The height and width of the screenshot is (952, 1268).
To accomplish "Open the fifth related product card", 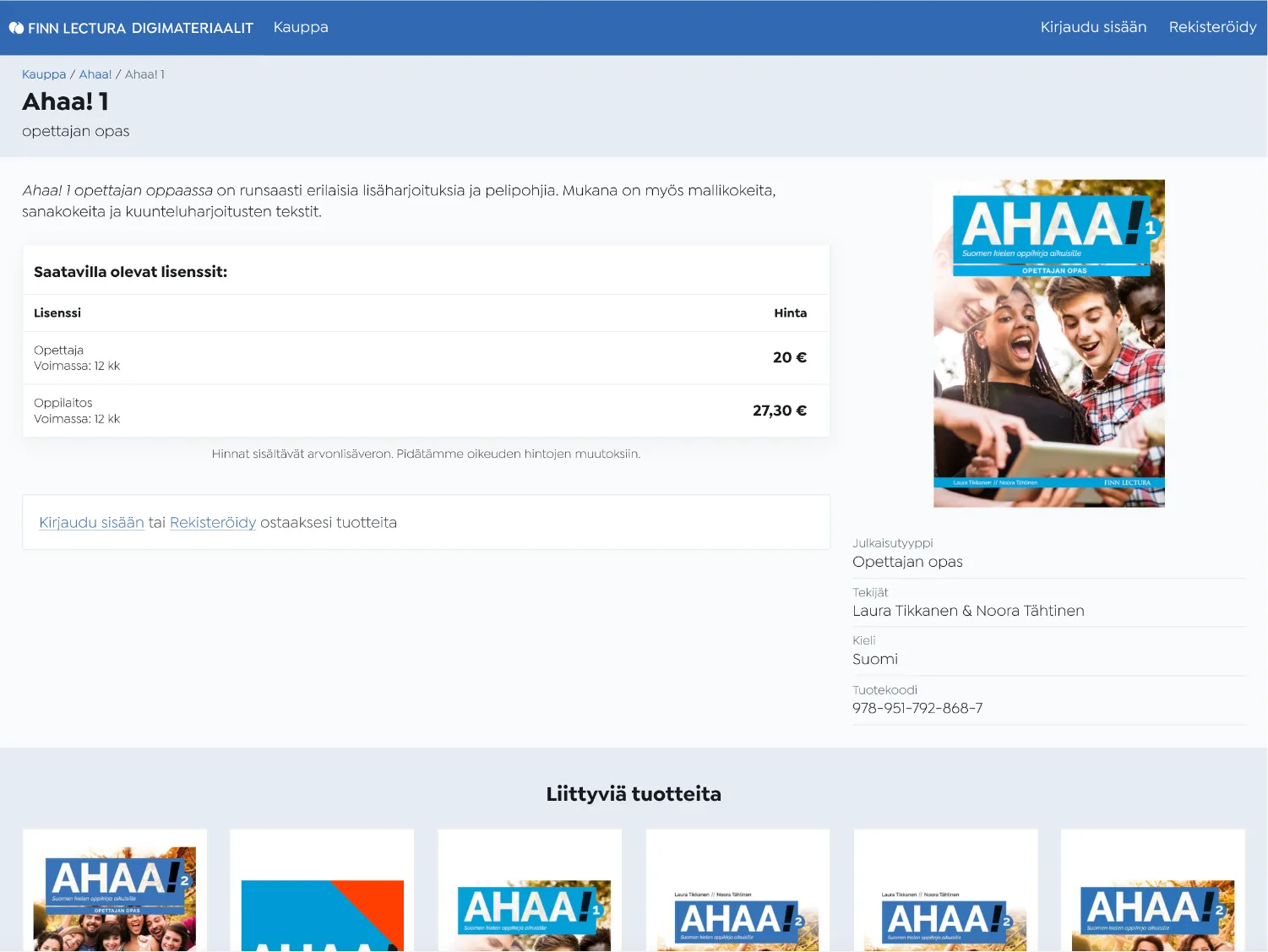I will [x=945, y=891].
